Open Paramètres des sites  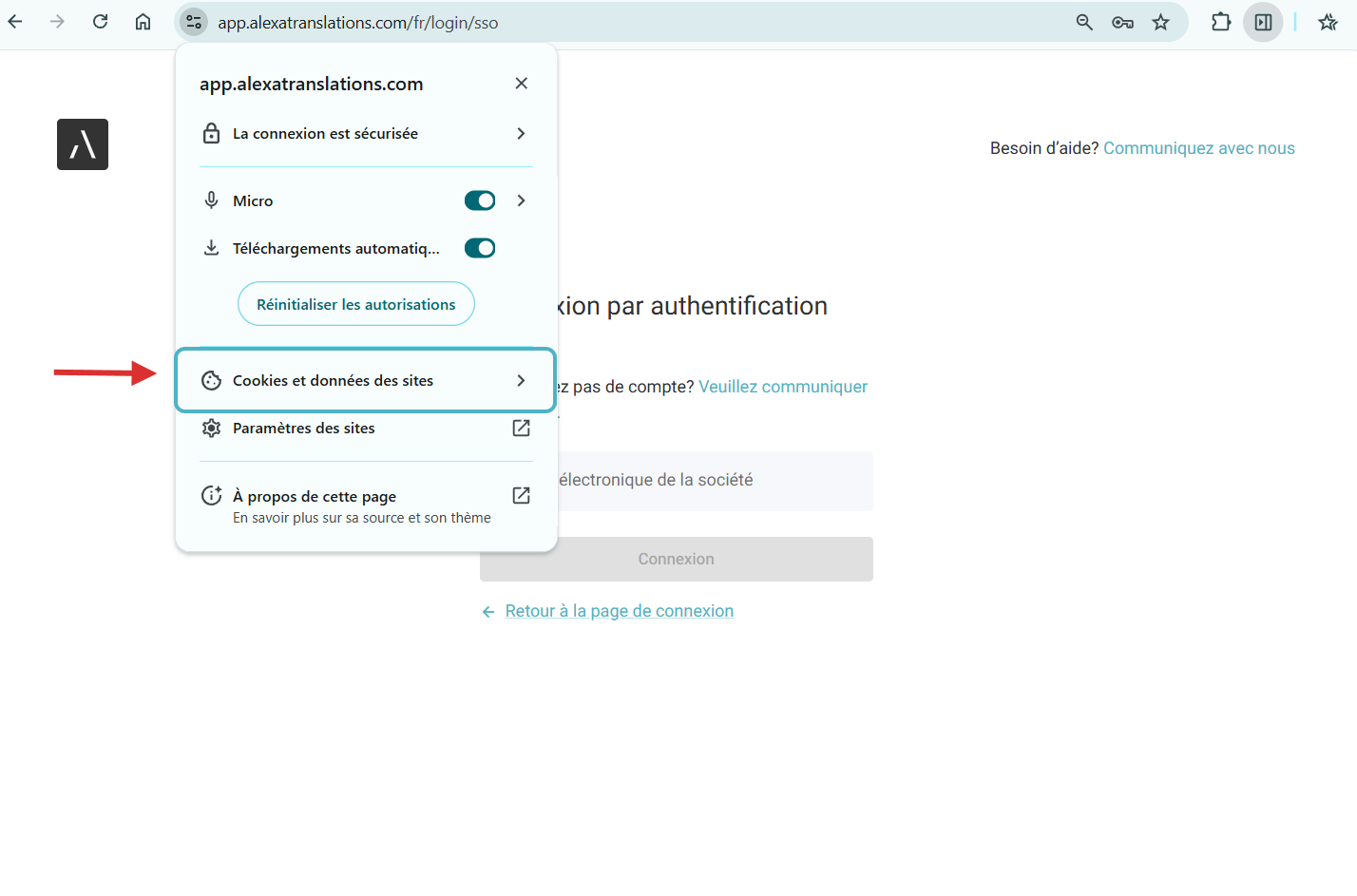coord(365,429)
